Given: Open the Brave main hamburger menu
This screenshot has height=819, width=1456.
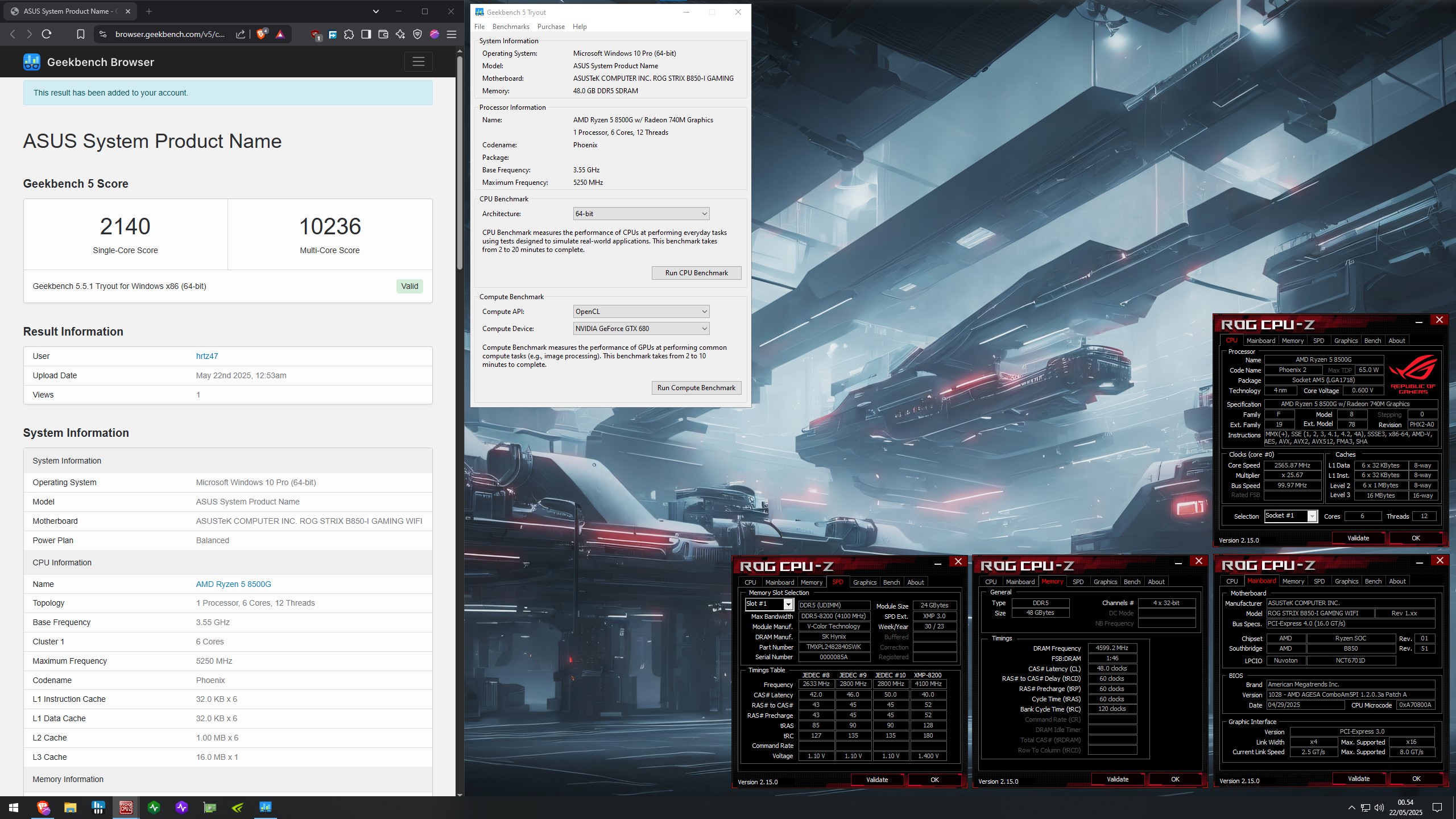Looking at the screenshot, I should click(x=452, y=34).
